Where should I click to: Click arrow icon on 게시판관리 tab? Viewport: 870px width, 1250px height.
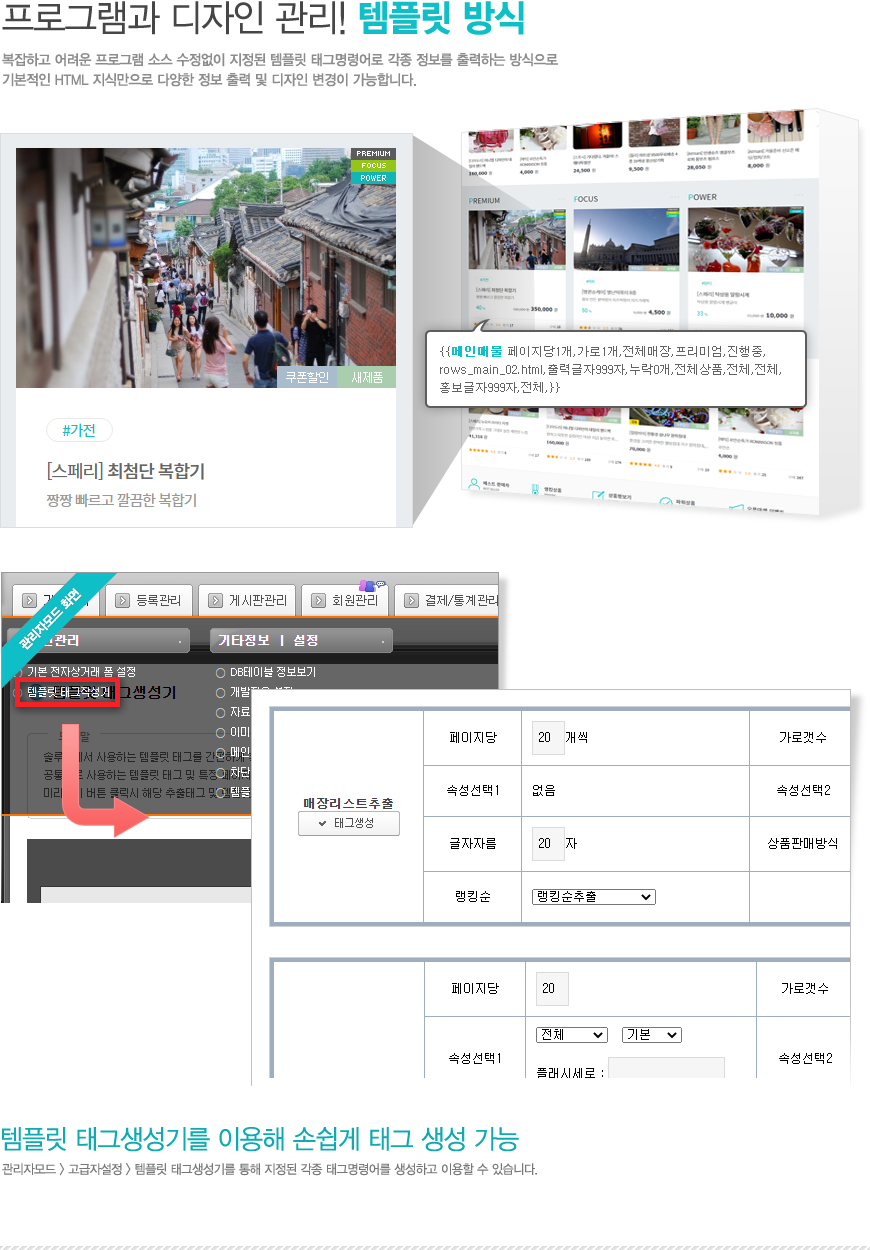(216, 601)
